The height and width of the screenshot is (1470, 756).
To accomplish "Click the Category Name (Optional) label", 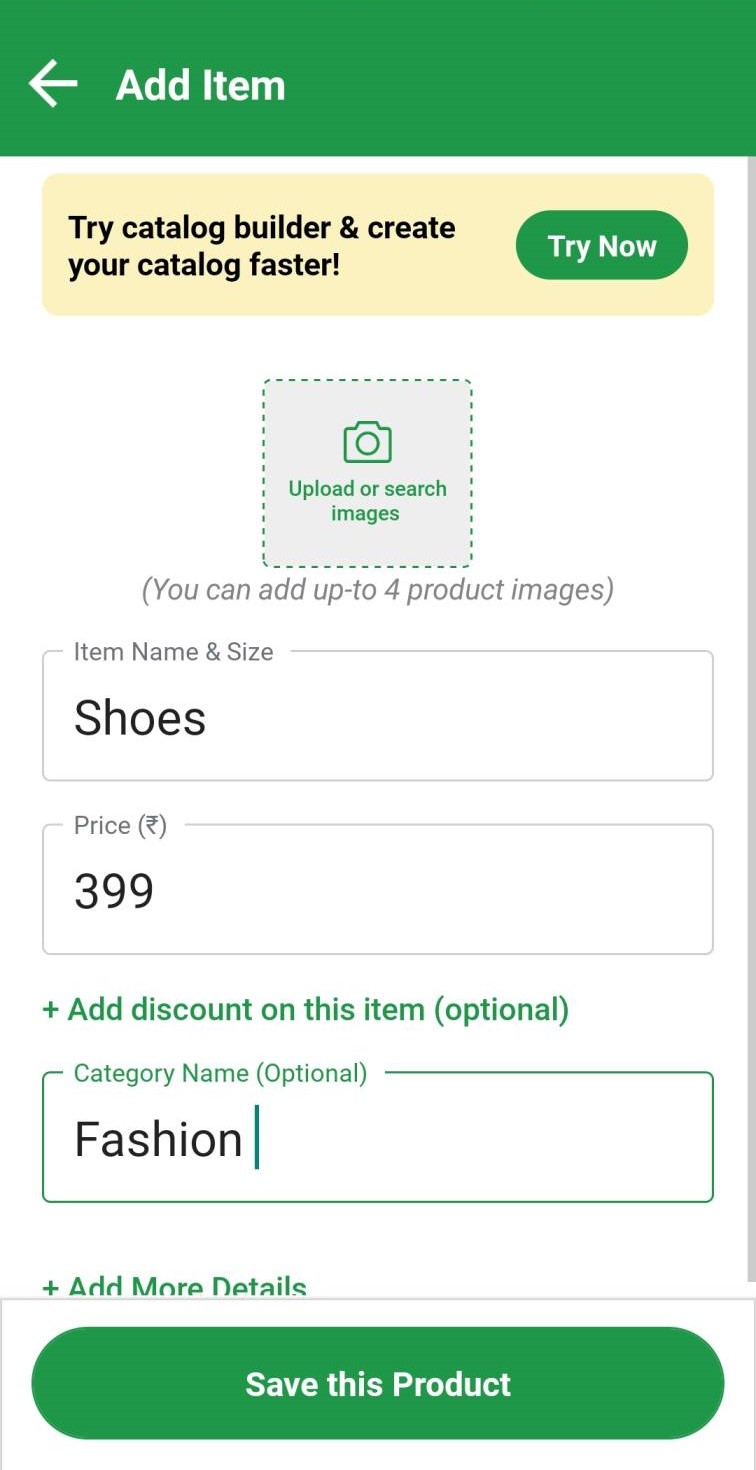I will 220,1074.
